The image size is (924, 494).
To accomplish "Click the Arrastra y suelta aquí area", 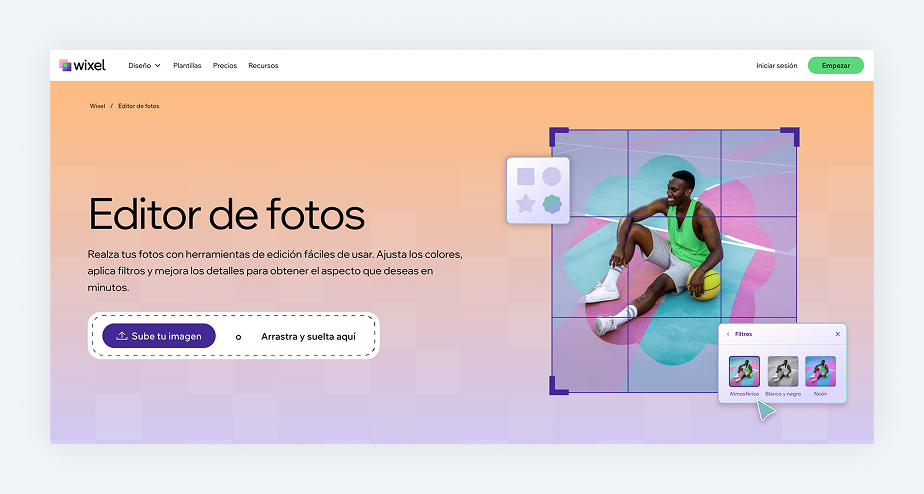I will (x=308, y=337).
